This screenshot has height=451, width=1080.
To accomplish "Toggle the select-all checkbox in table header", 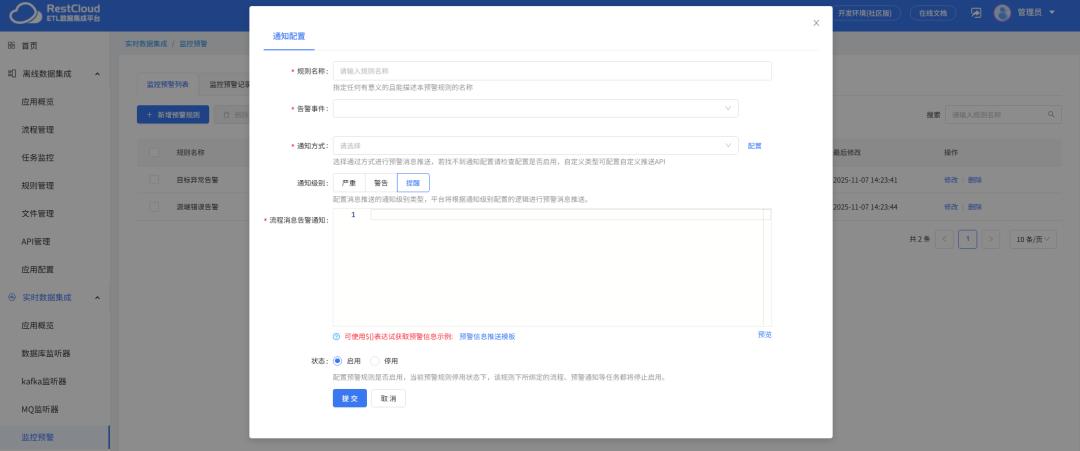I will pos(154,152).
